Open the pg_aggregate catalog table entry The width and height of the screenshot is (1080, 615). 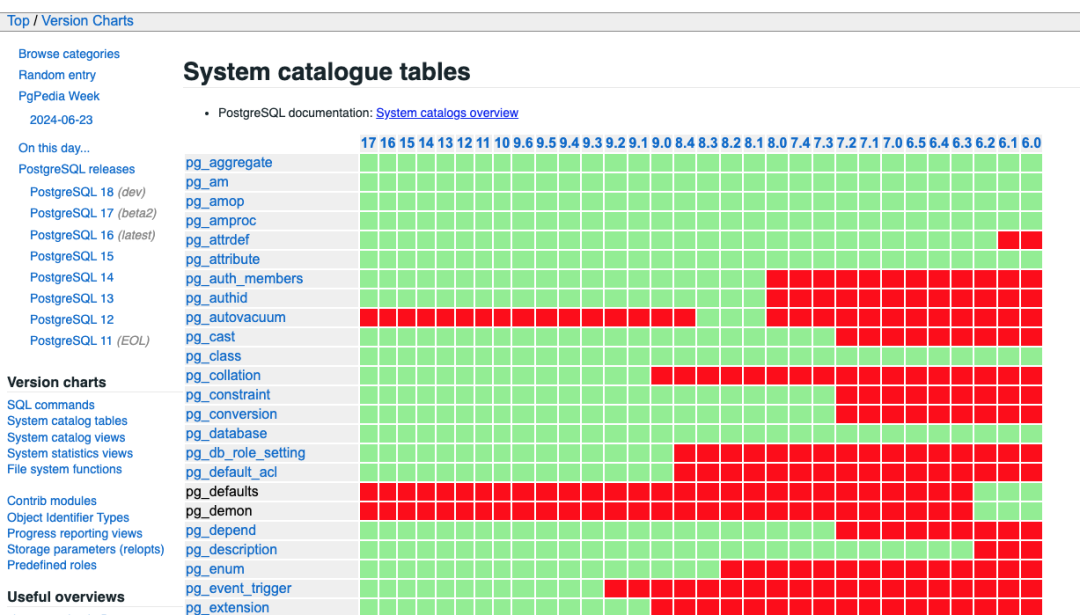pos(229,163)
